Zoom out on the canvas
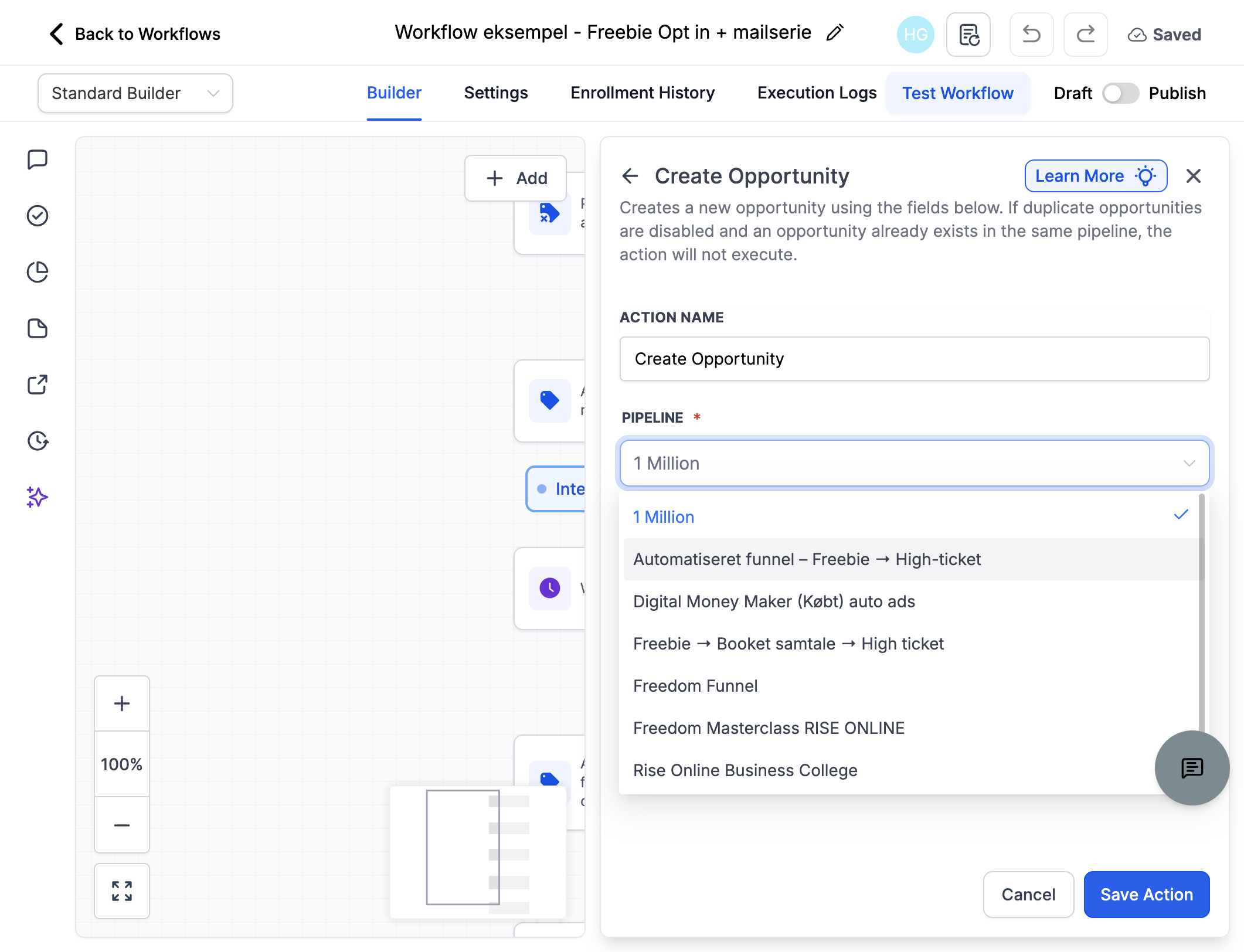Screen dimensions: 1244x952 click(122, 825)
